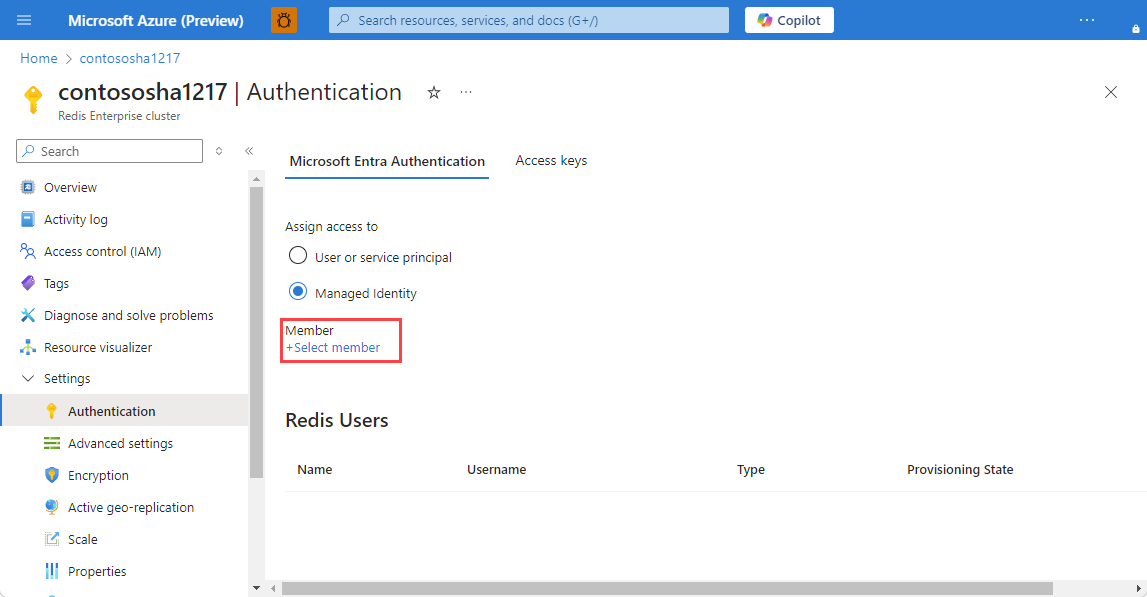Screen dimensions: 1147x597
Task: Open the Scale blade
Action: click(78, 539)
